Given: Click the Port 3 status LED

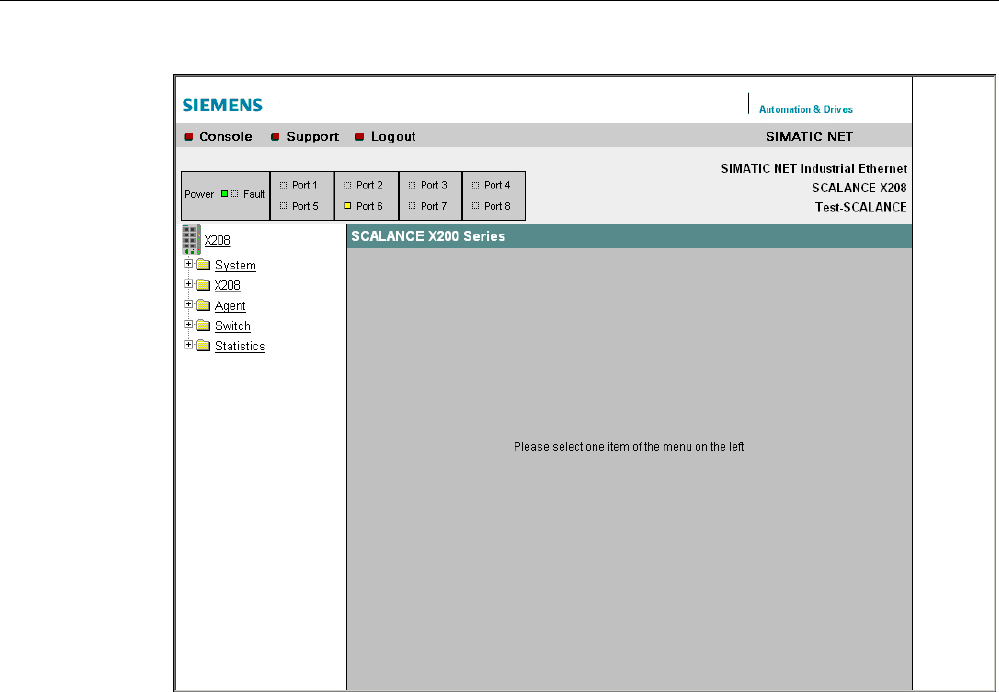Looking at the screenshot, I should [x=412, y=185].
